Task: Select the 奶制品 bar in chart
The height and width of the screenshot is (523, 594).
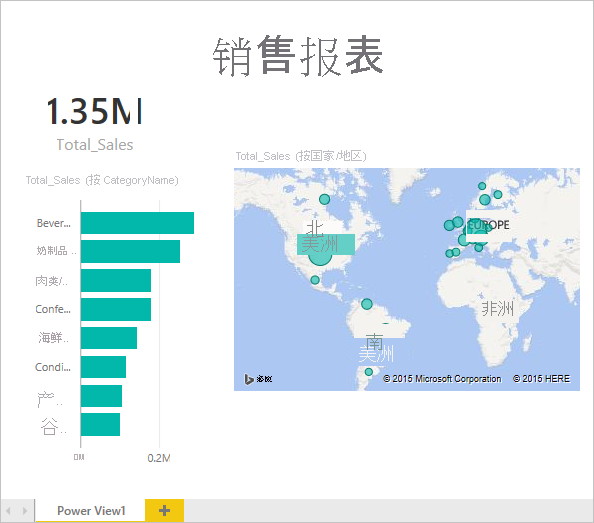Action: point(130,251)
